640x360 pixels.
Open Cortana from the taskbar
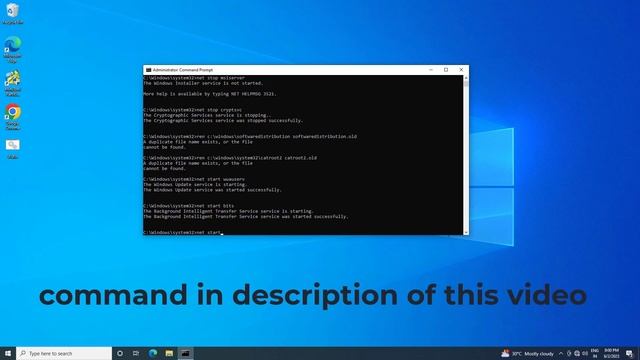pyautogui.click(x=120, y=353)
